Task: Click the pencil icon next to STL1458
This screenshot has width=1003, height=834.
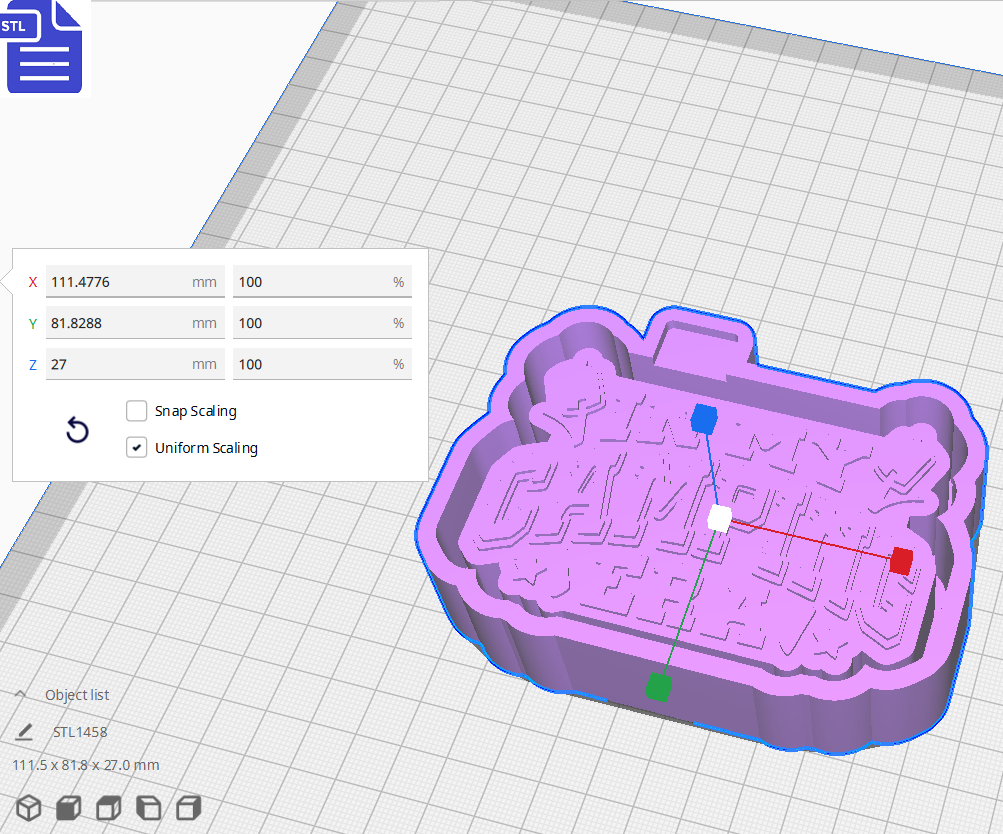Action: pos(24,732)
